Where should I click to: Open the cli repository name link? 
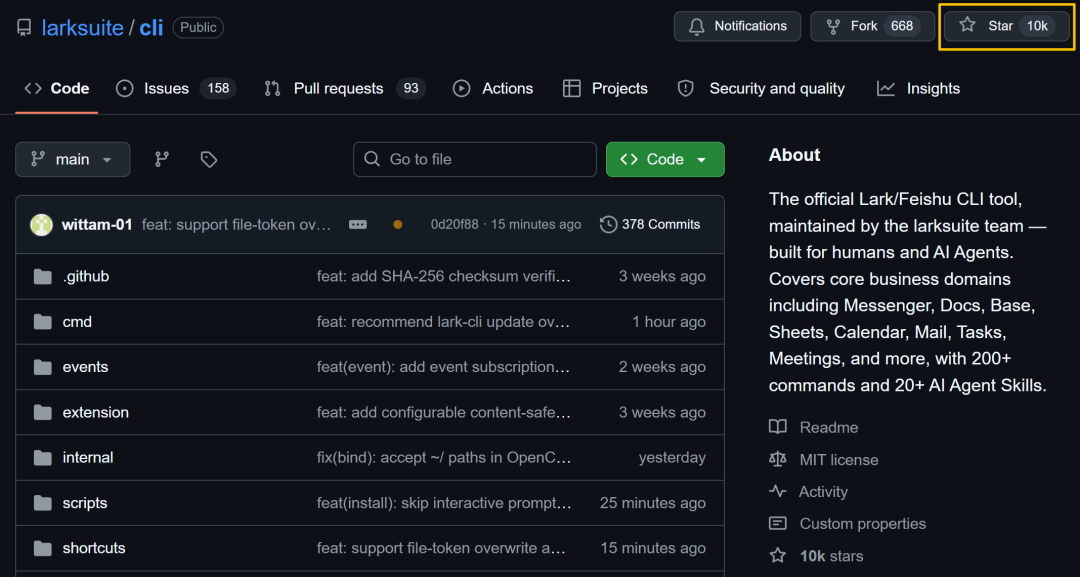pos(151,28)
